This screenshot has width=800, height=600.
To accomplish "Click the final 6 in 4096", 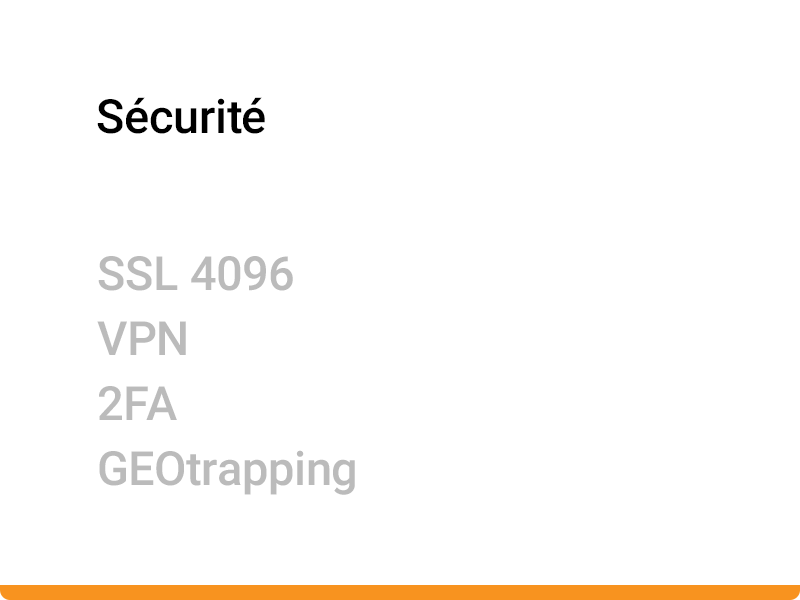I will click(x=282, y=274).
